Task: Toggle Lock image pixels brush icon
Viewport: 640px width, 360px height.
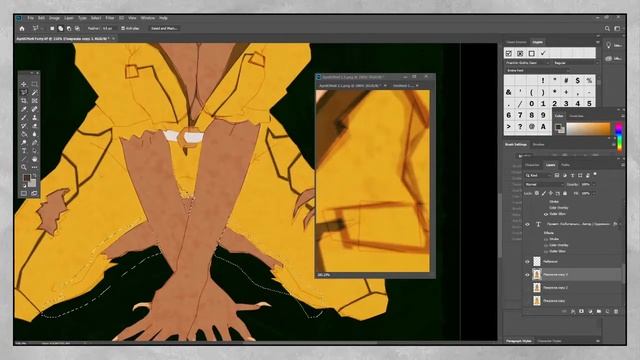Action: (544, 193)
